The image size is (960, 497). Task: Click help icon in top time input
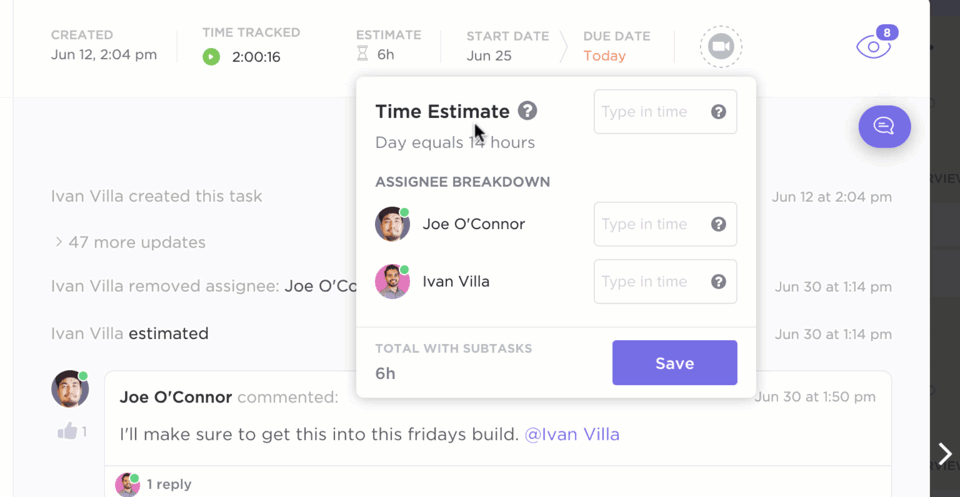click(x=718, y=112)
